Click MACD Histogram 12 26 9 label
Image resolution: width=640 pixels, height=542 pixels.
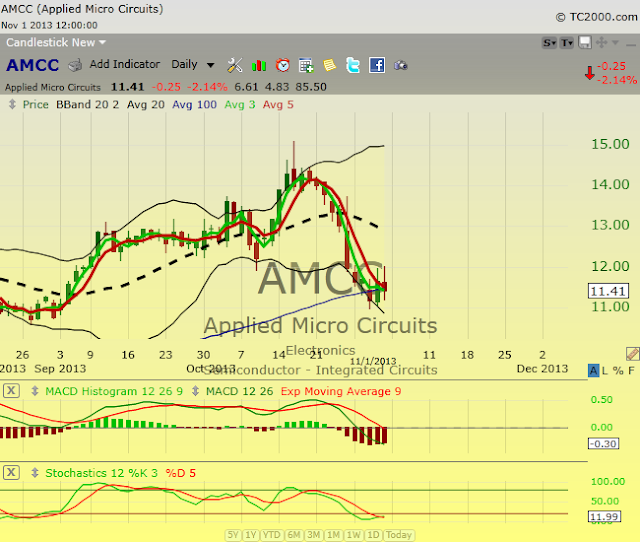pyautogui.click(x=114, y=391)
